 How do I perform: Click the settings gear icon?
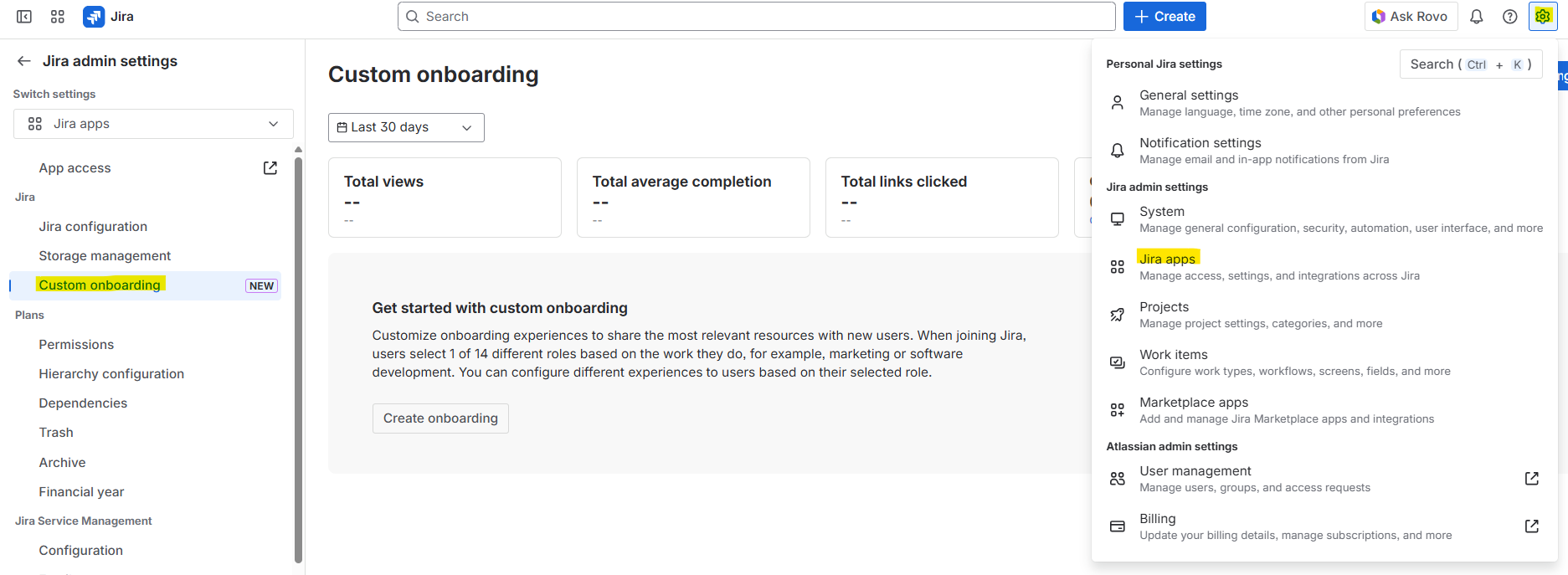tap(1543, 17)
